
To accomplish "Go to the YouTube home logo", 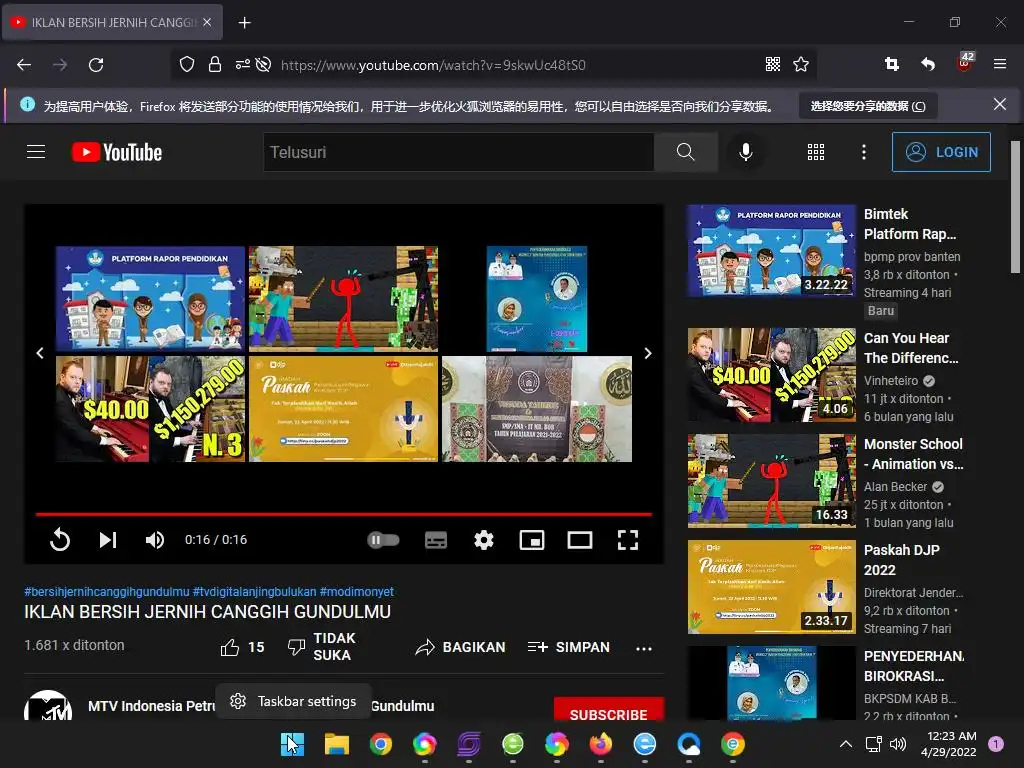I will click(x=117, y=152).
